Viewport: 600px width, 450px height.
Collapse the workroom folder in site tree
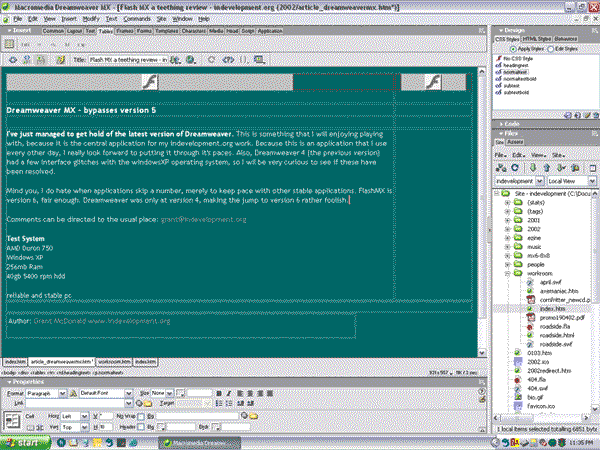point(507,274)
